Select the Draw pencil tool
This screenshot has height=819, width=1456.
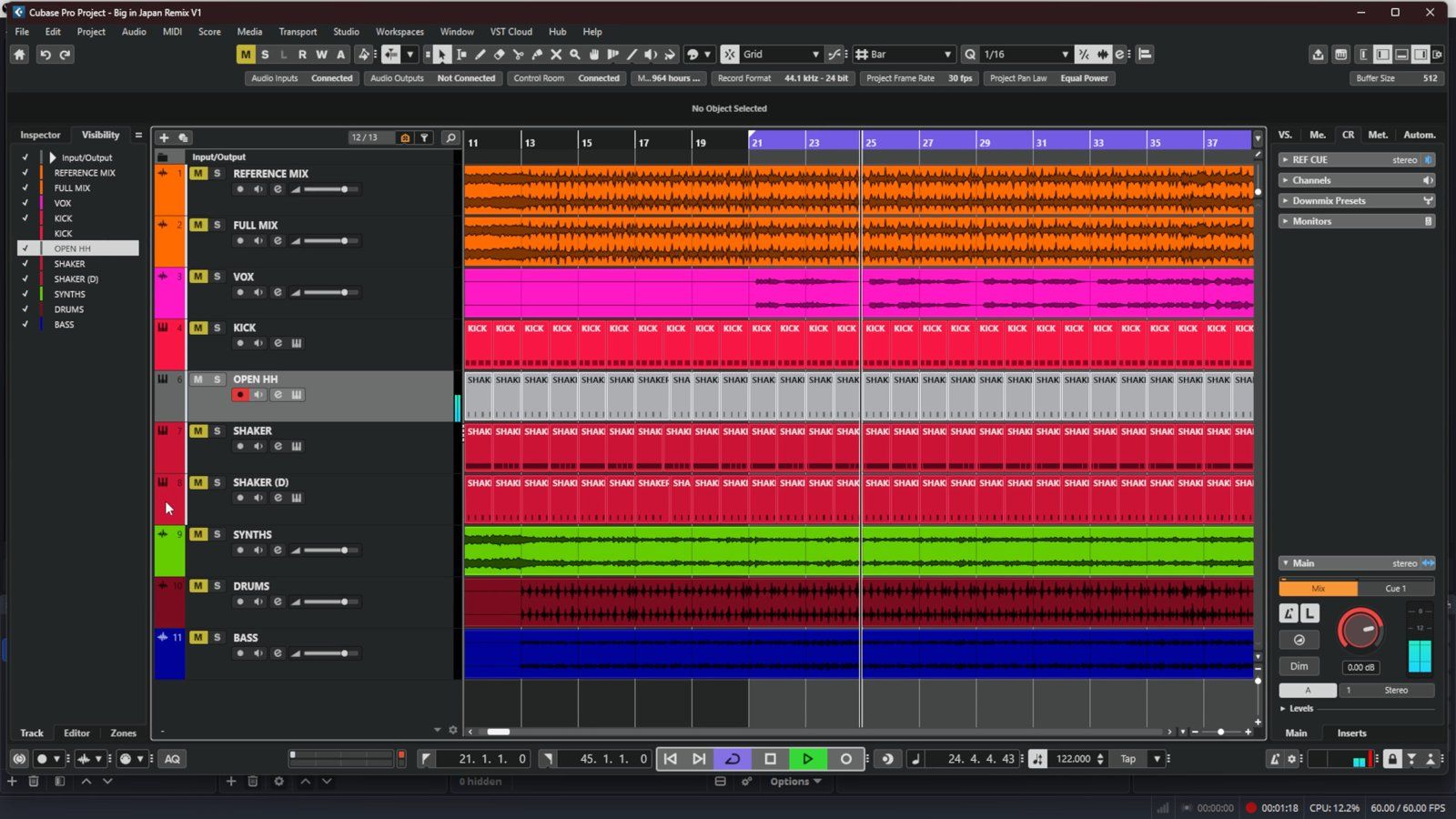(480, 55)
